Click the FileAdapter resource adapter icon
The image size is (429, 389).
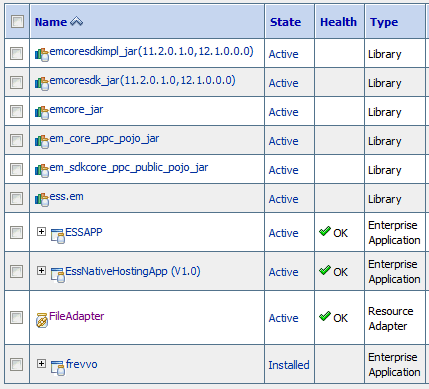pyautogui.click(x=42, y=320)
